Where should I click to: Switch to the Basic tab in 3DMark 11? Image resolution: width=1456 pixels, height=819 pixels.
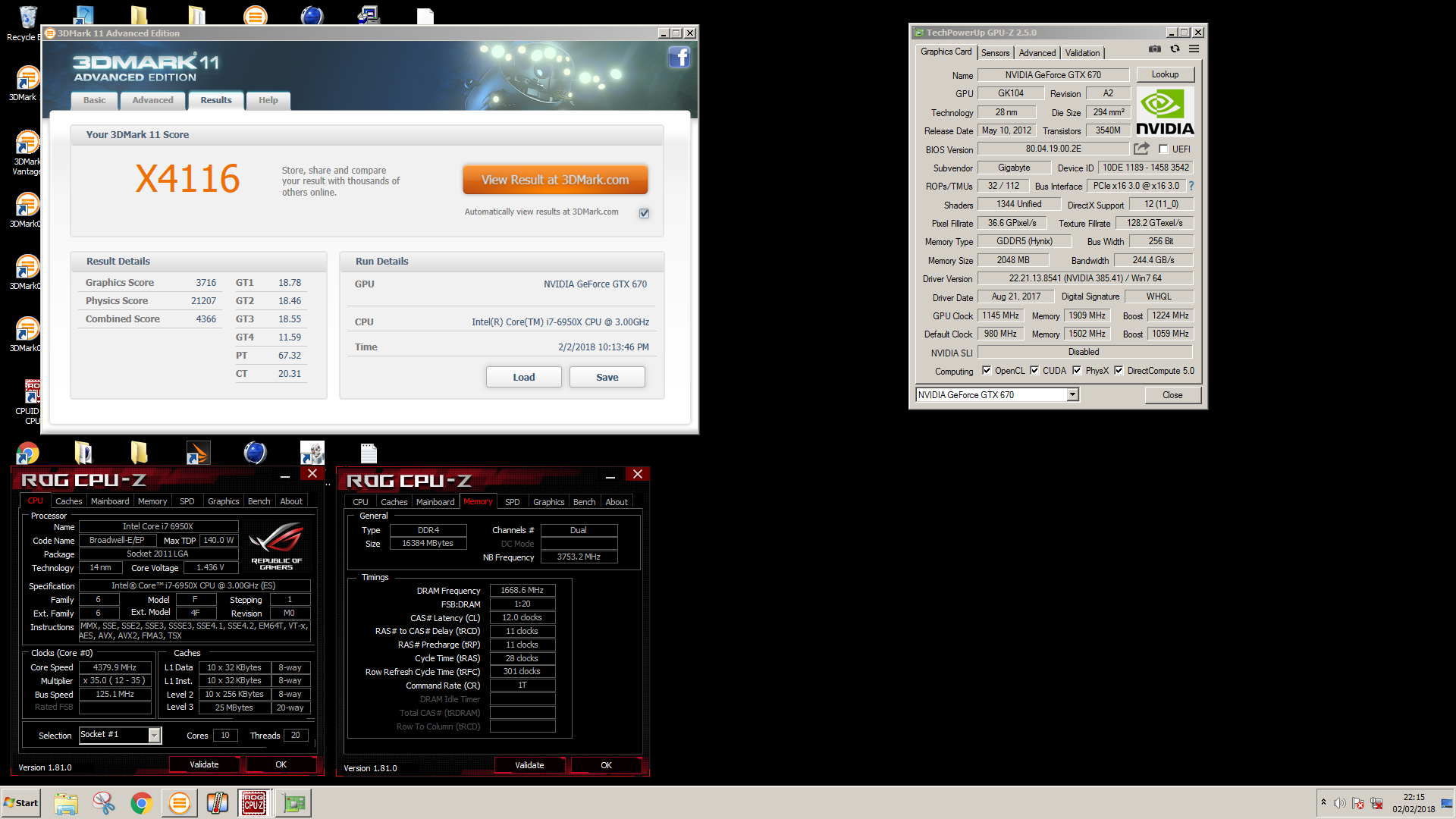click(x=95, y=100)
